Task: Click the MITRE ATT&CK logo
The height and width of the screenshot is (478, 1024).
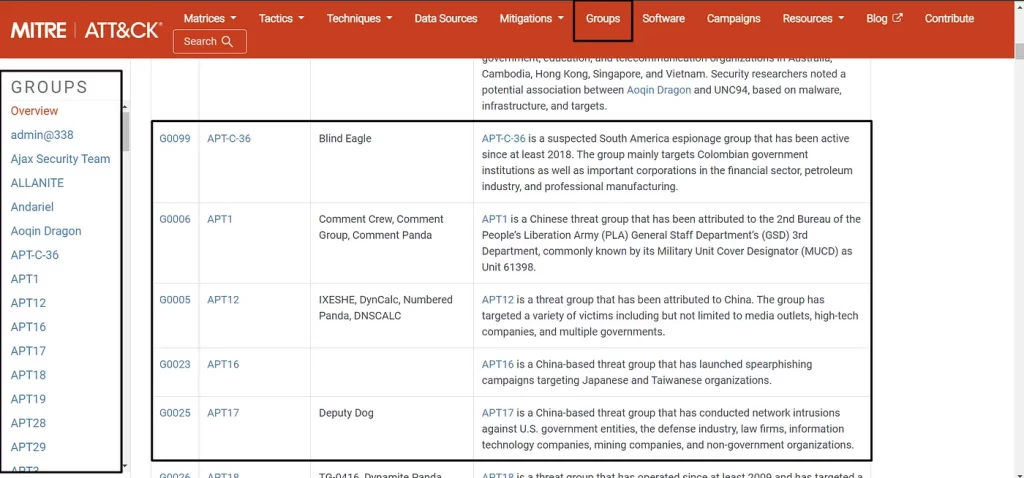Action: pyautogui.click(x=86, y=29)
